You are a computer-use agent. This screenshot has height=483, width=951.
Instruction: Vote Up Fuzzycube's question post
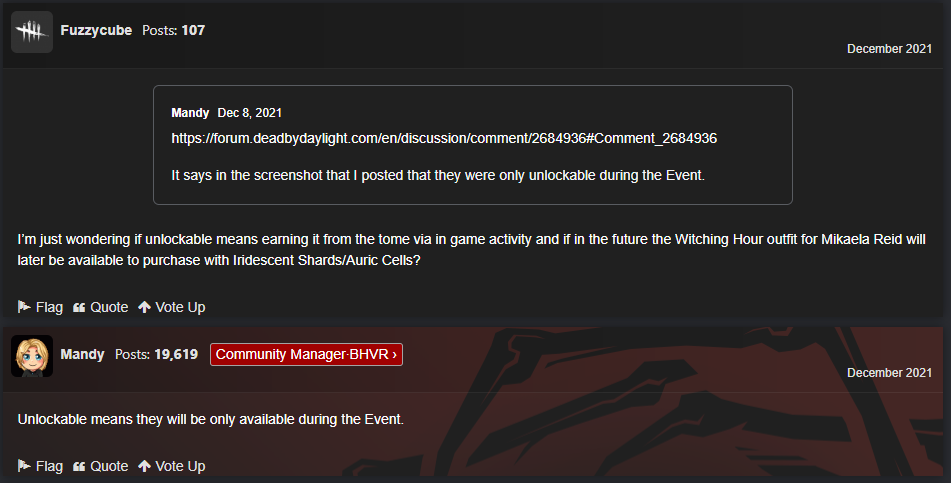pyautogui.click(x=172, y=307)
